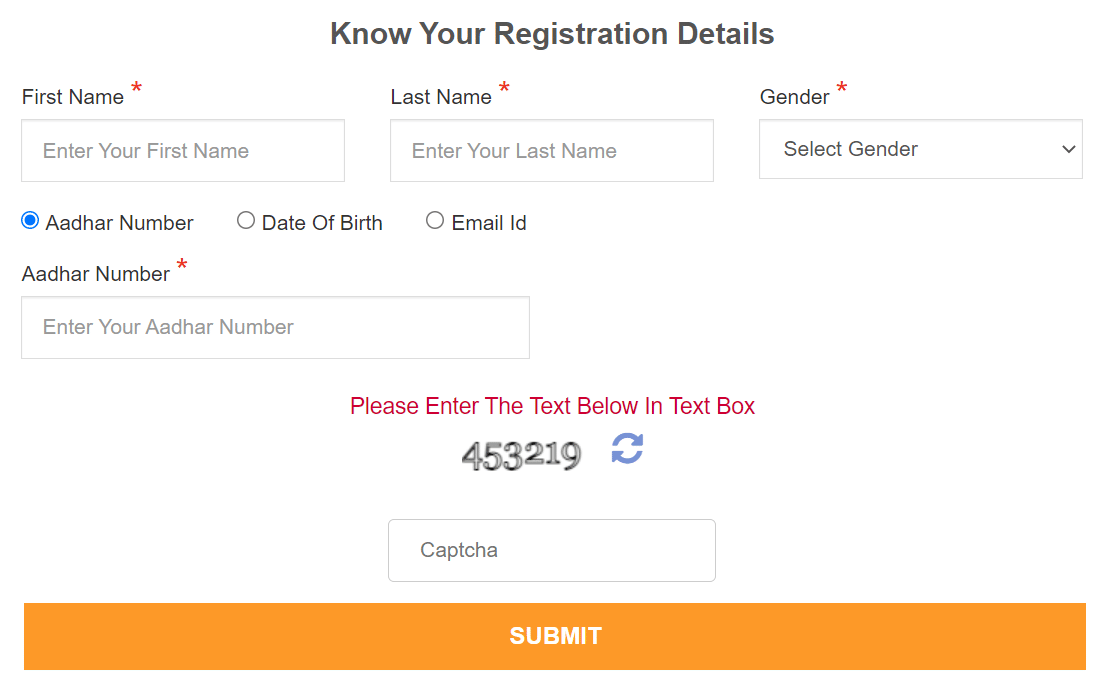The height and width of the screenshot is (684, 1110).
Task: Select the Captcha text box
Action: point(551,550)
